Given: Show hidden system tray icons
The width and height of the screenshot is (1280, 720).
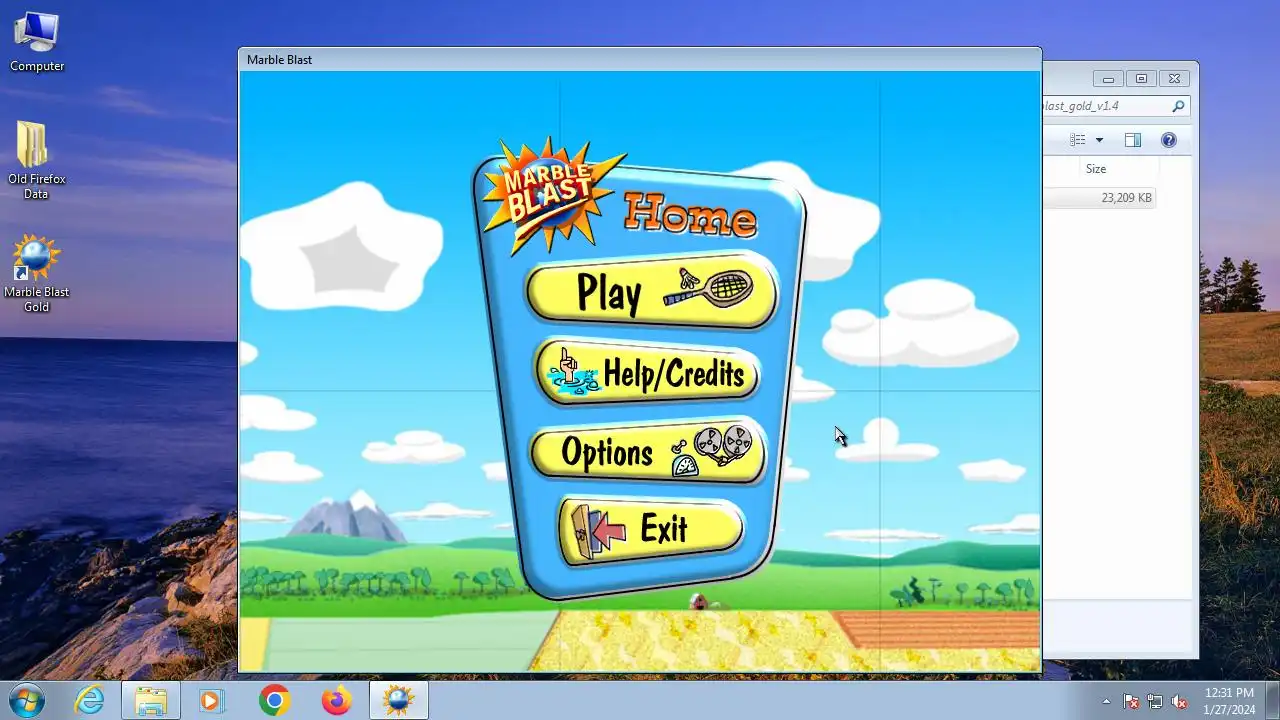Looking at the screenshot, I should 1106,701.
